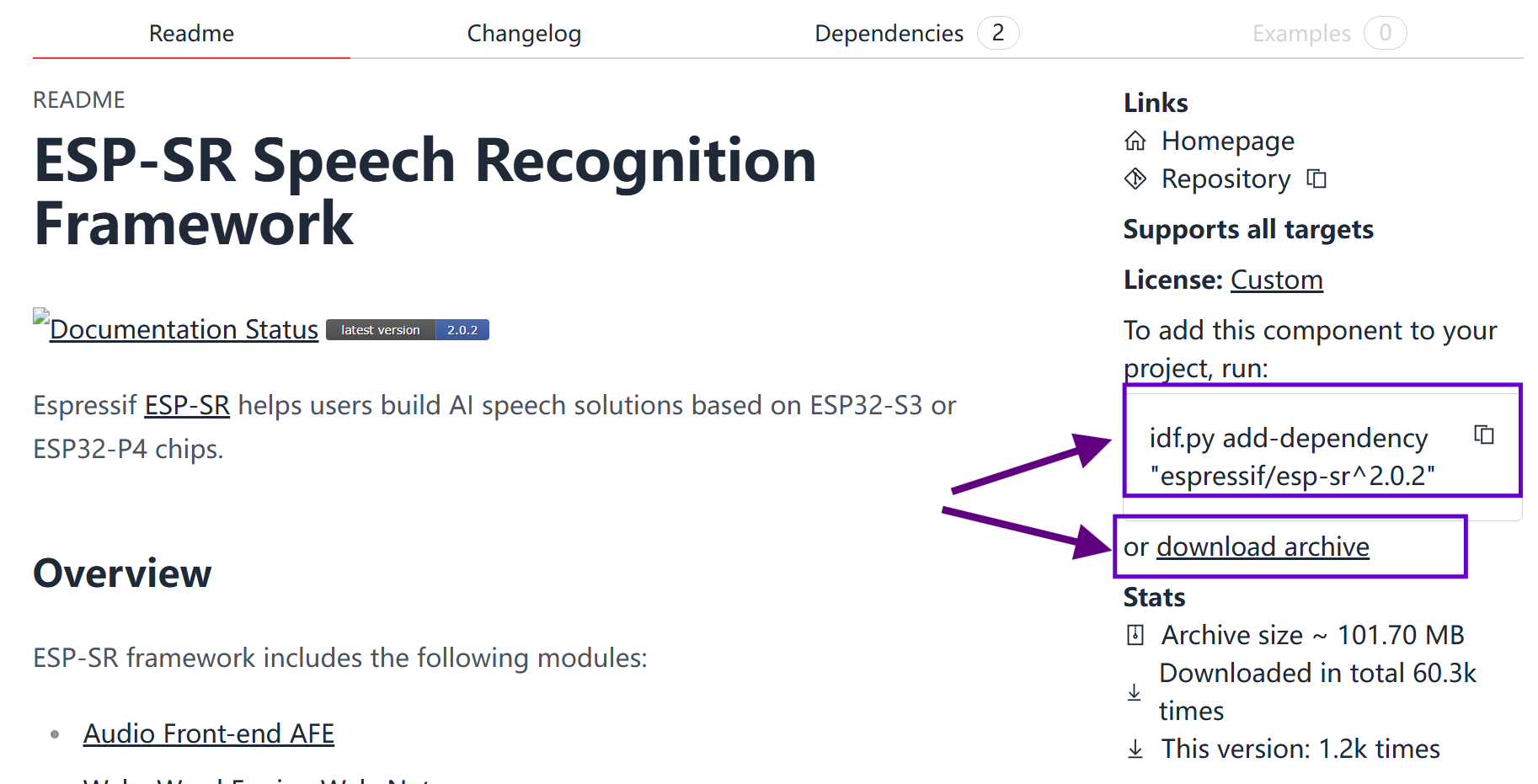Open the Documentation Status link
Screen dimensions: 1538x784
(x=184, y=329)
